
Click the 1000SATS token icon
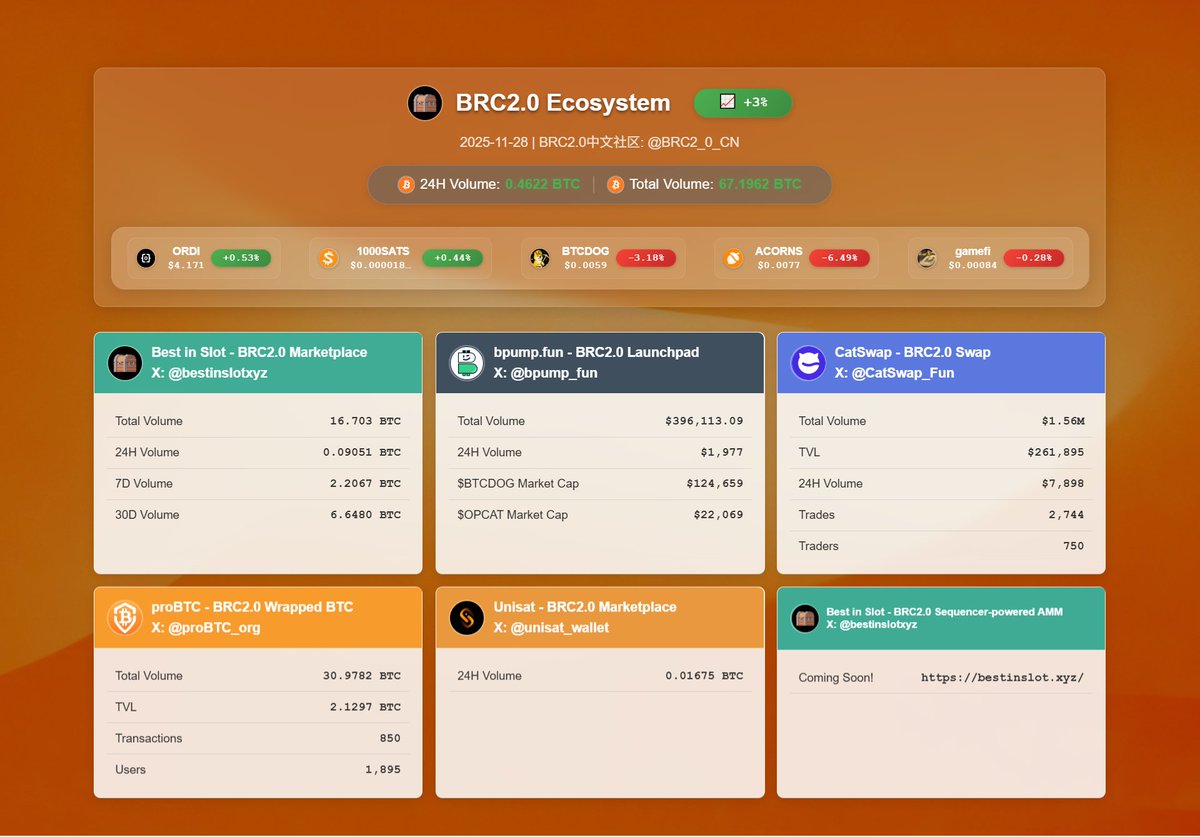pyautogui.click(x=329, y=258)
